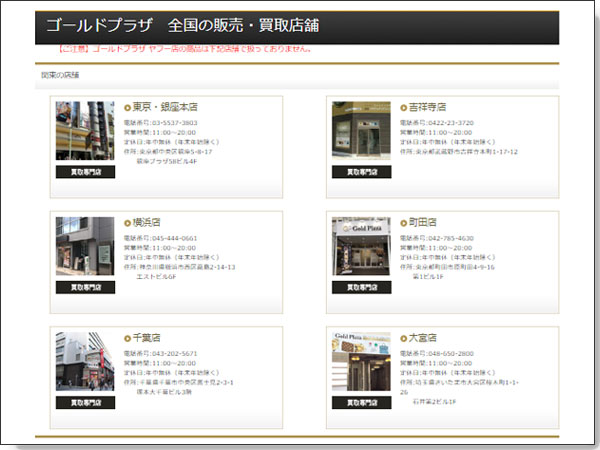Viewport: 600px width, 450px height.
Task: Click the 買取専門店 button under 町田店
Action: [362, 287]
